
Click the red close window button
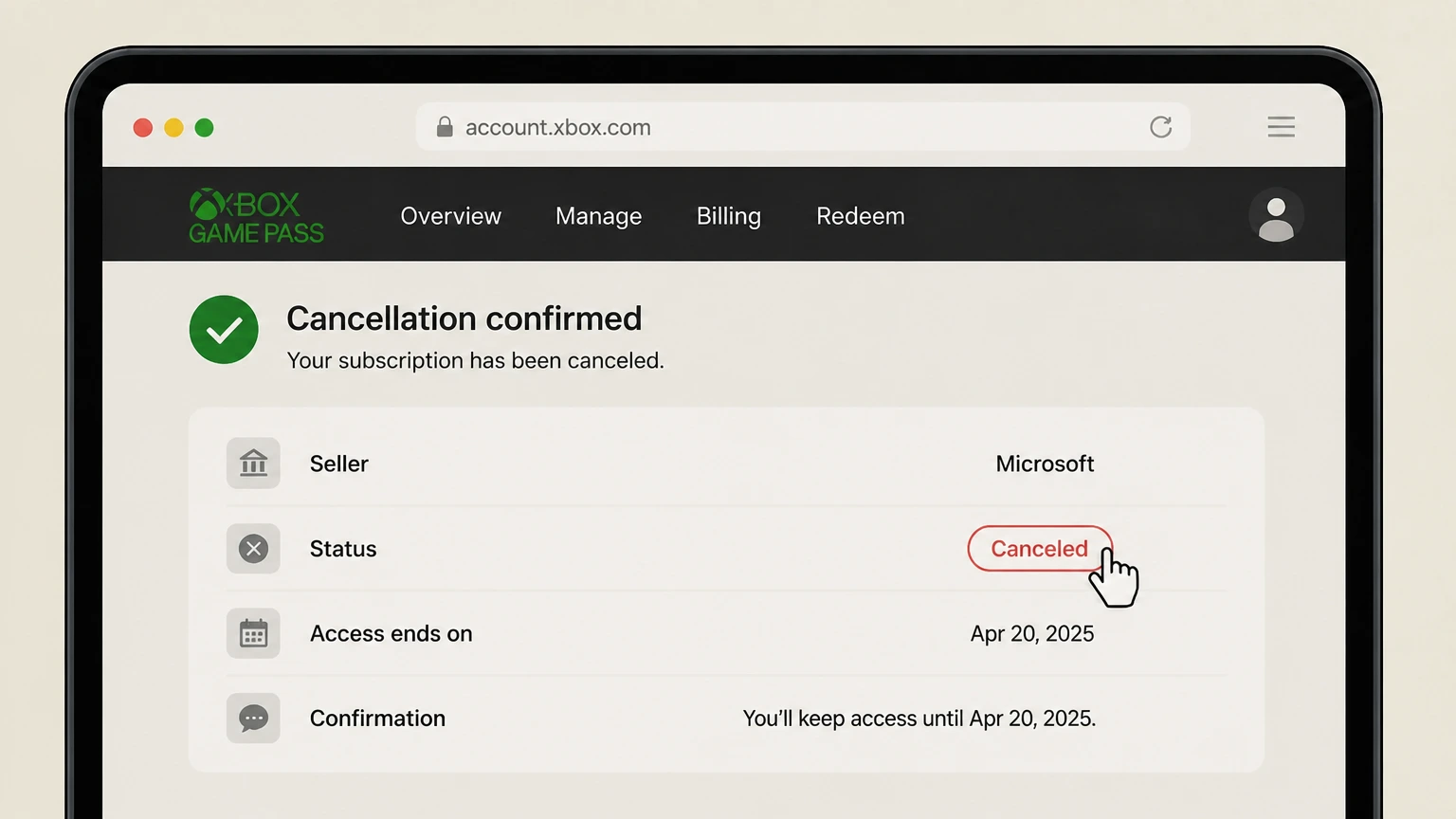[x=143, y=127]
